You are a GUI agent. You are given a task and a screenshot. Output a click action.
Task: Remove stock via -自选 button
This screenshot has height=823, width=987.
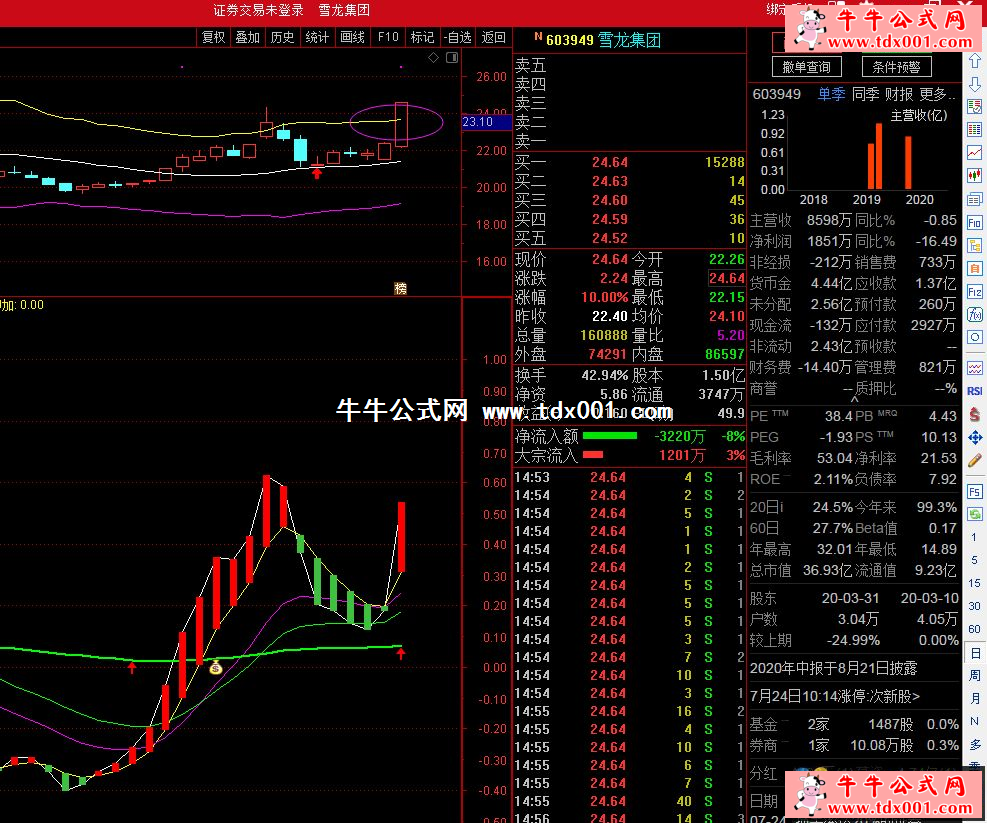point(458,37)
